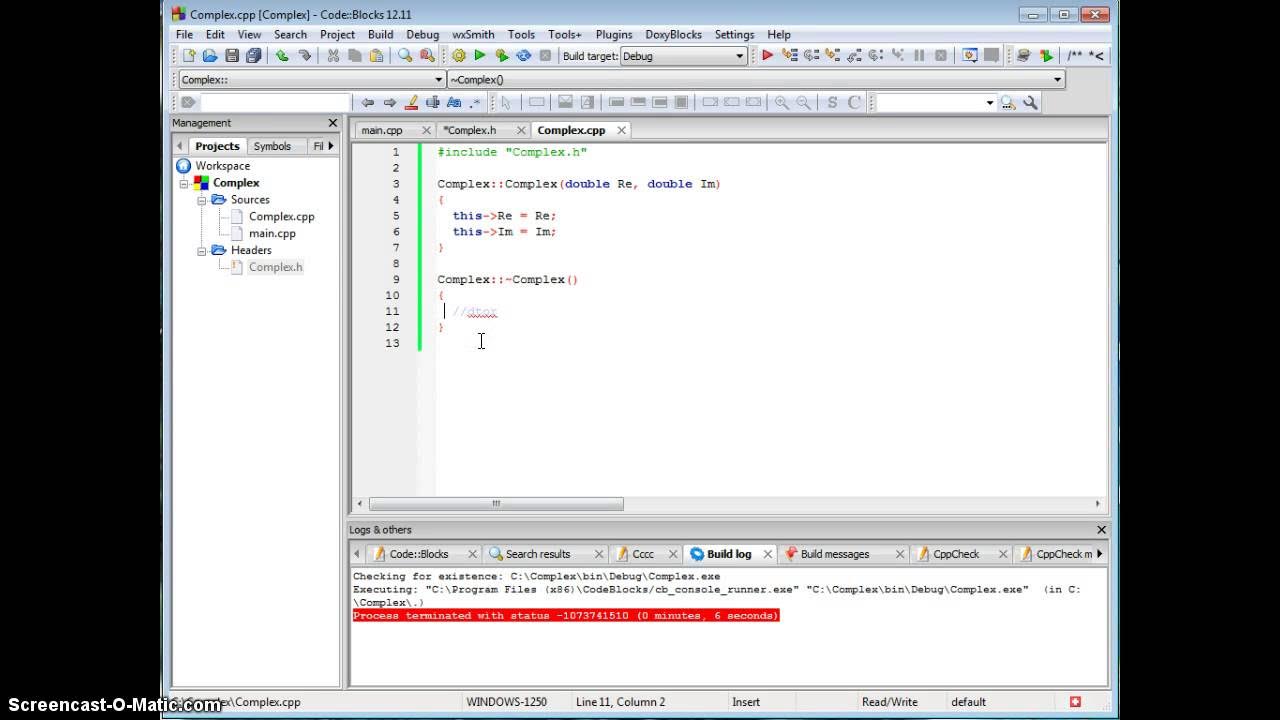The image size is (1280, 720).
Task: Click the Toggle highlight pen icon
Action: [411, 102]
